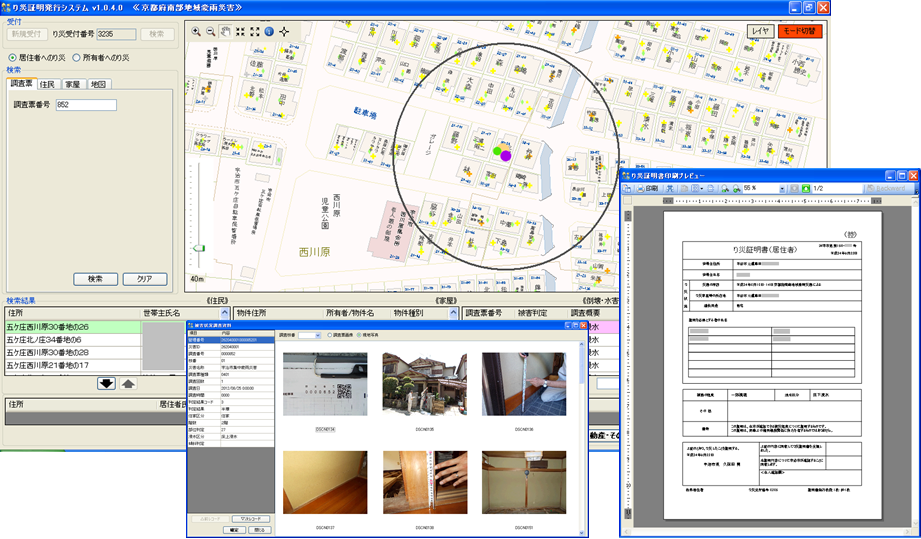The width and height of the screenshot is (921, 539).
Task: Click the black down arrow below results
Action: (106, 383)
